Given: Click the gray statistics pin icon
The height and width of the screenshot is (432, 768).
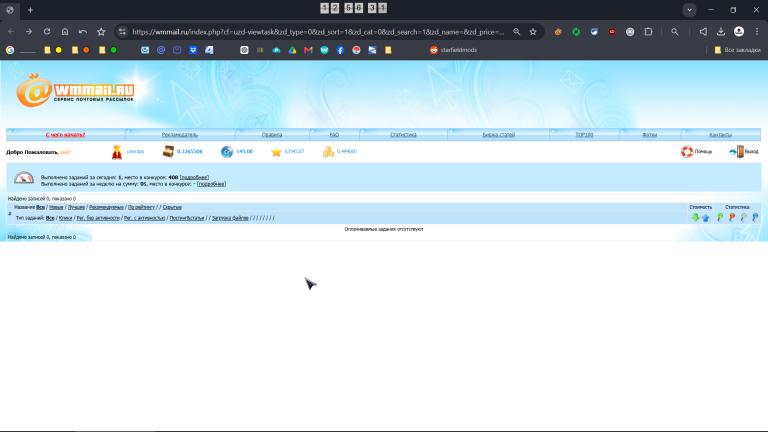Looking at the screenshot, I should pos(744,217).
